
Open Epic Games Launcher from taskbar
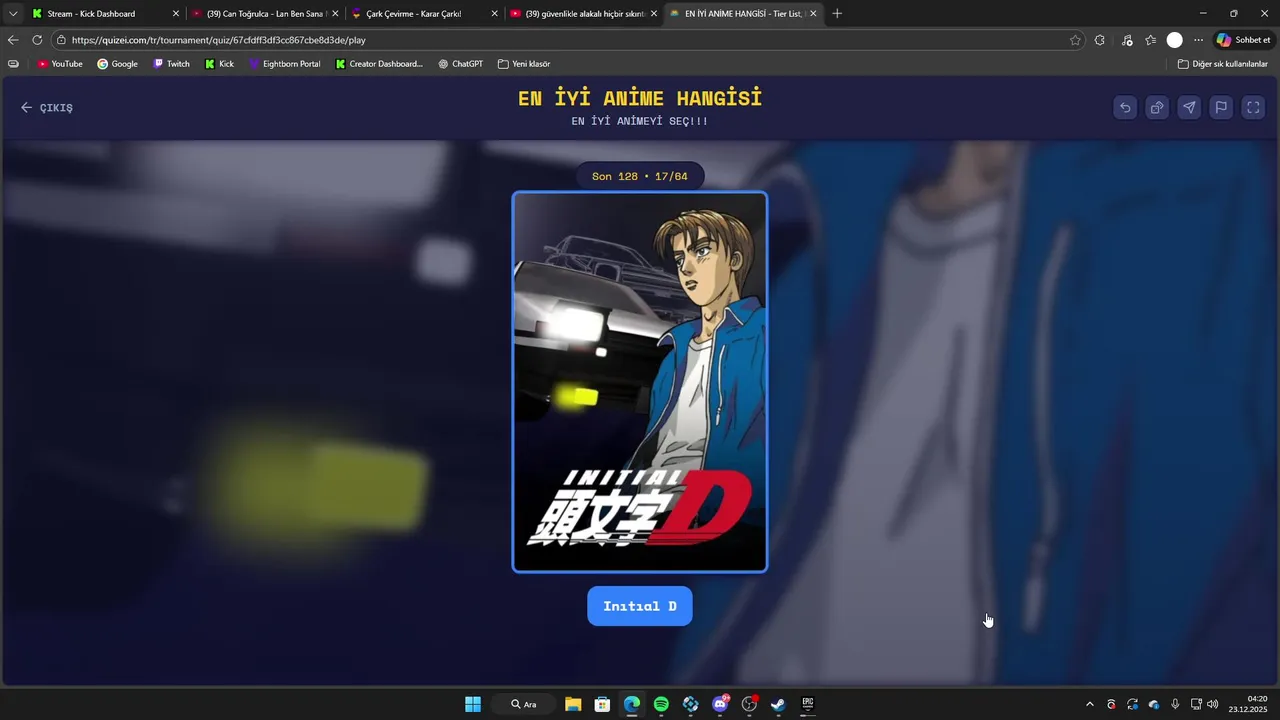[x=808, y=704]
